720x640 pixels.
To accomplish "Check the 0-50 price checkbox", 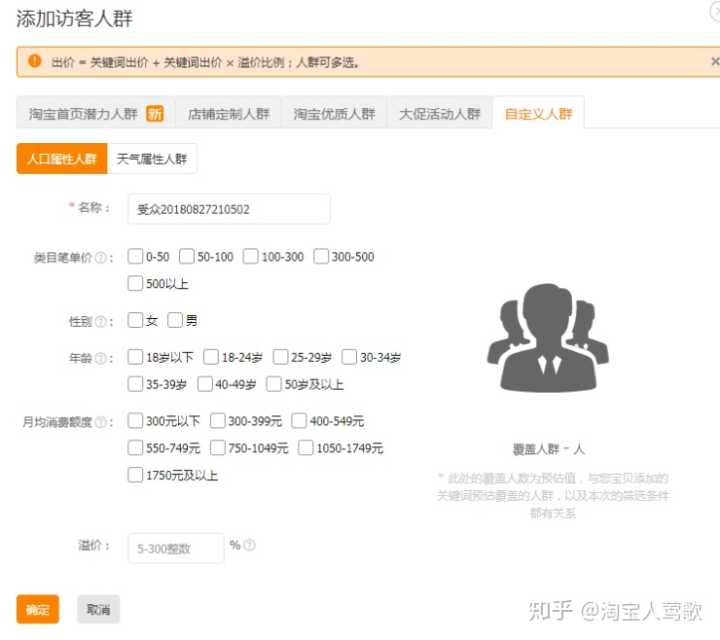I will (x=136, y=257).
